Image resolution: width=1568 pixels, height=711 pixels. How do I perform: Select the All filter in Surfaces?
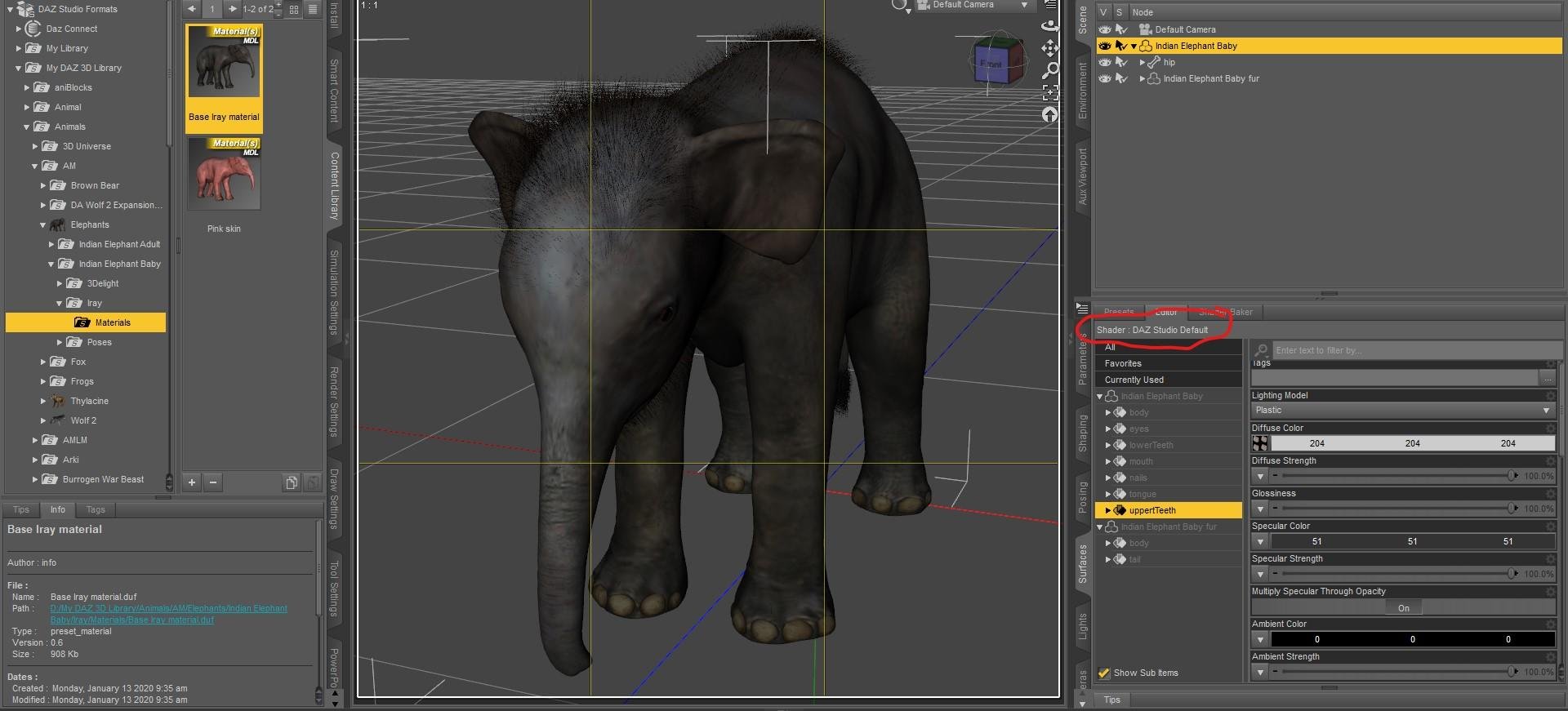point(1168,348)
